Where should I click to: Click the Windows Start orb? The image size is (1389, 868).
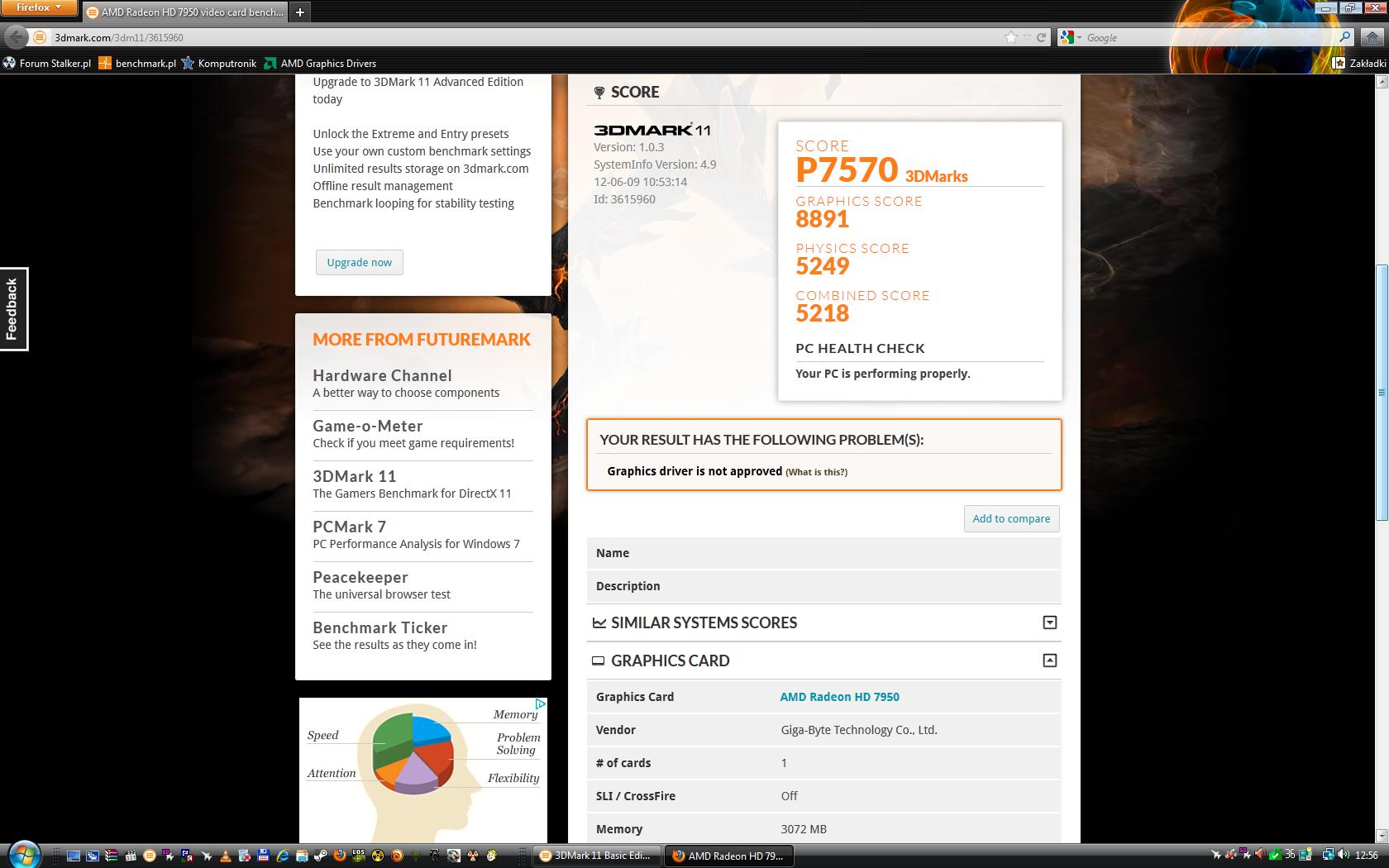pyautogui.click(x=24, y=855)
